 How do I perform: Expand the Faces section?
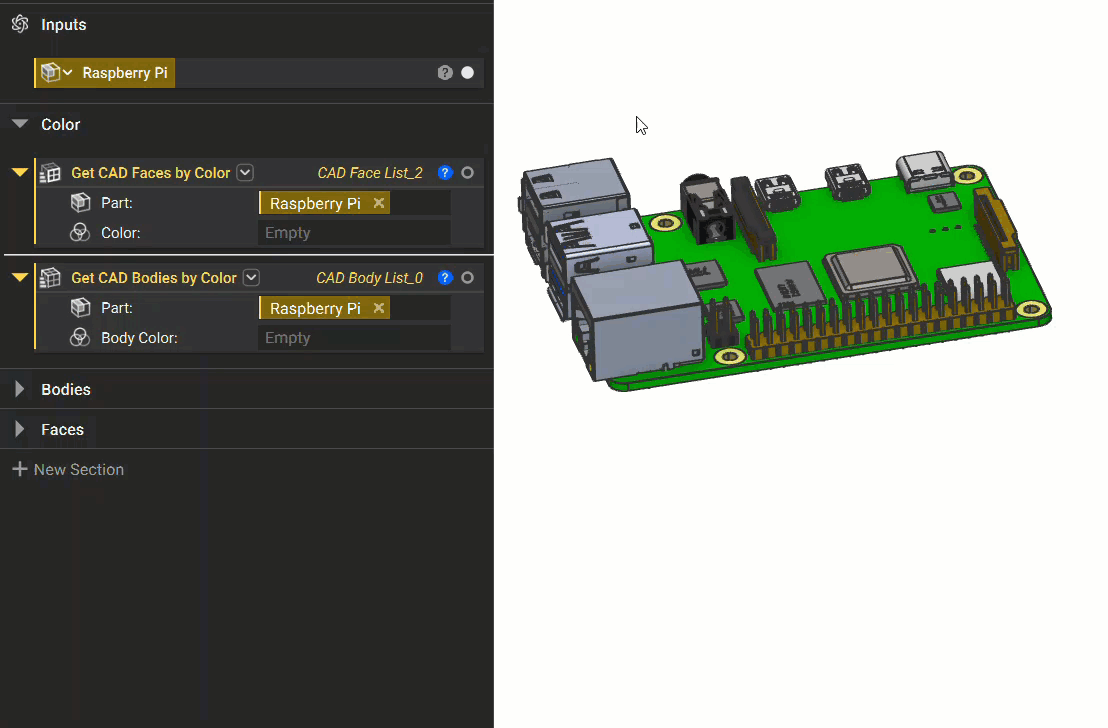[18, 429]
